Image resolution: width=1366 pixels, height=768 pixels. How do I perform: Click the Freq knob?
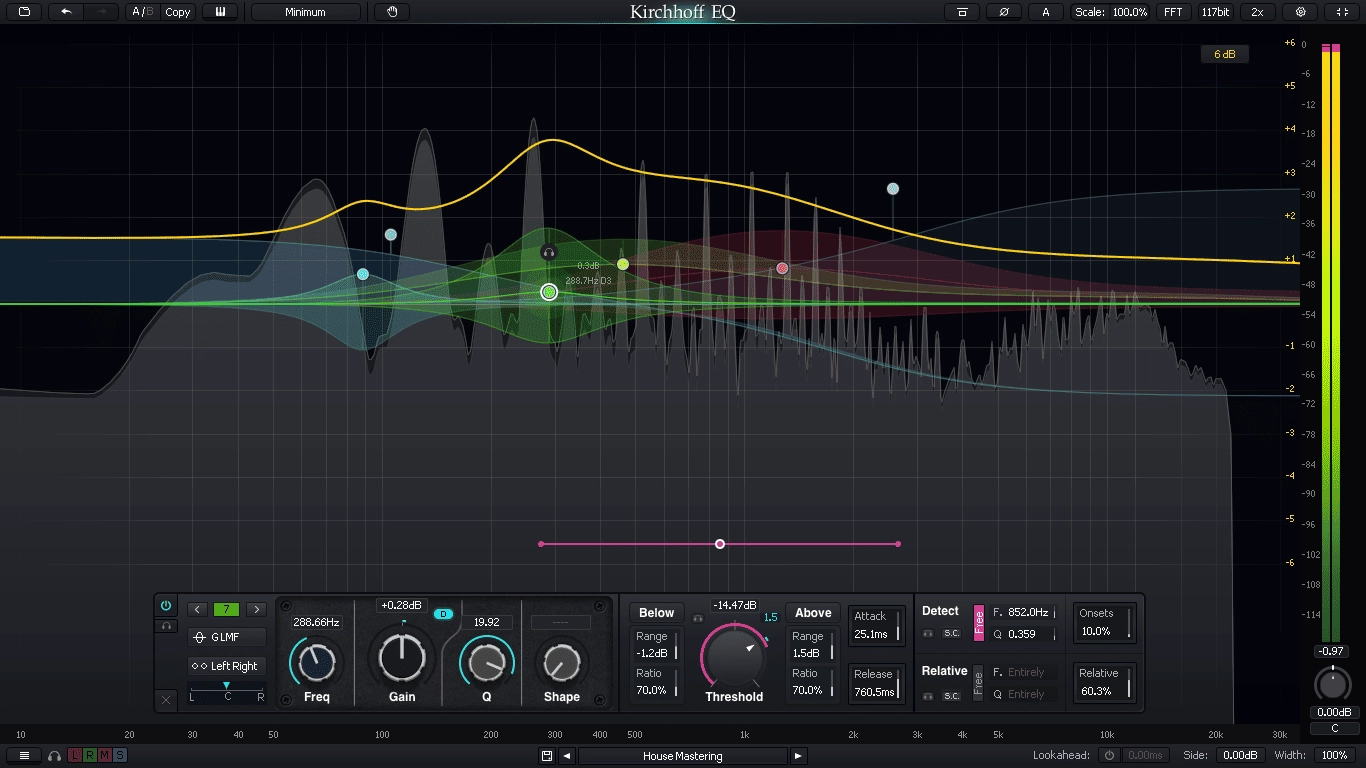(x=317, y=661)
